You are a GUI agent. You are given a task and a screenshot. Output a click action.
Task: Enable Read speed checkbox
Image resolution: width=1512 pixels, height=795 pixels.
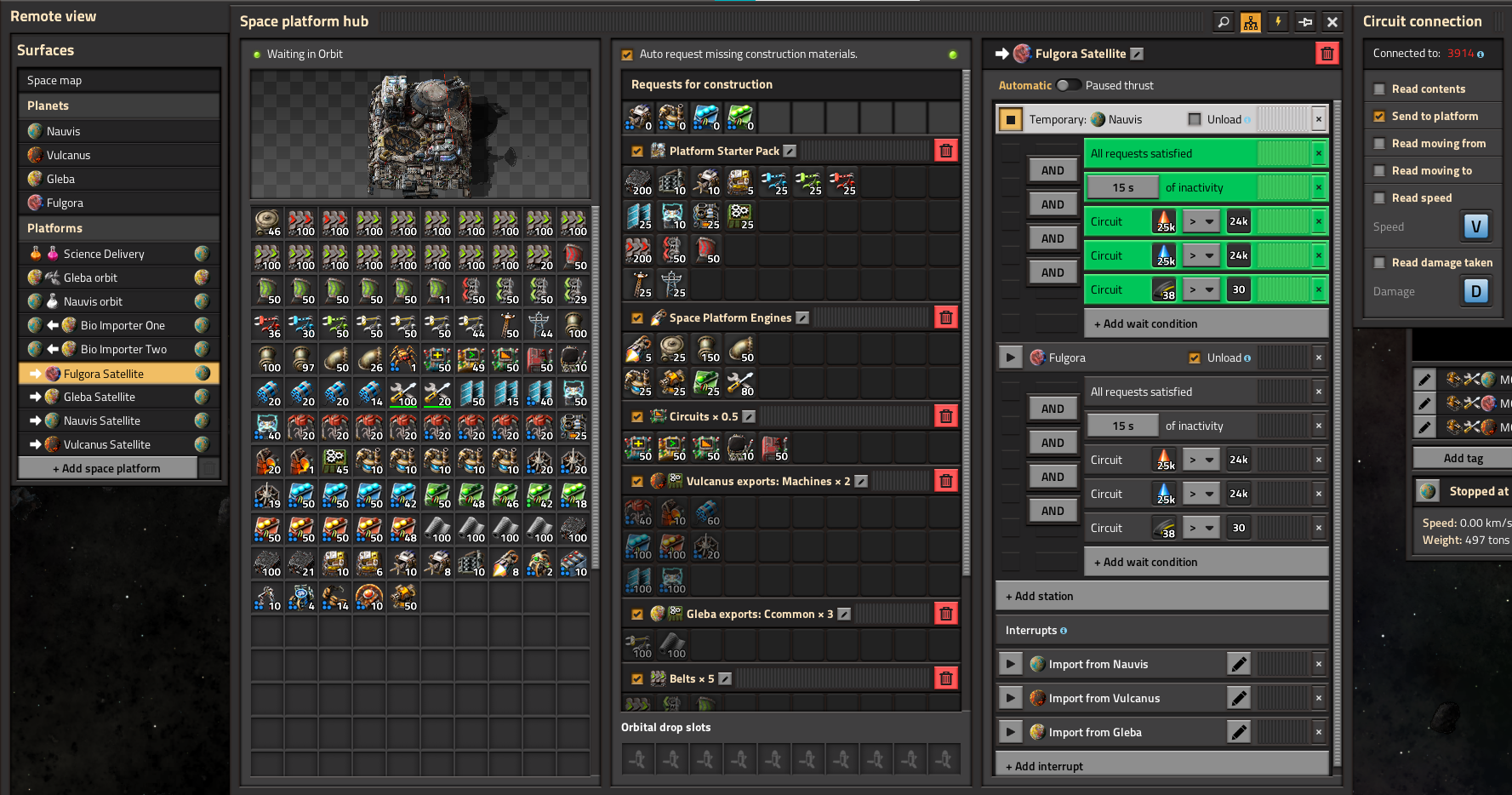(1379, 197)
